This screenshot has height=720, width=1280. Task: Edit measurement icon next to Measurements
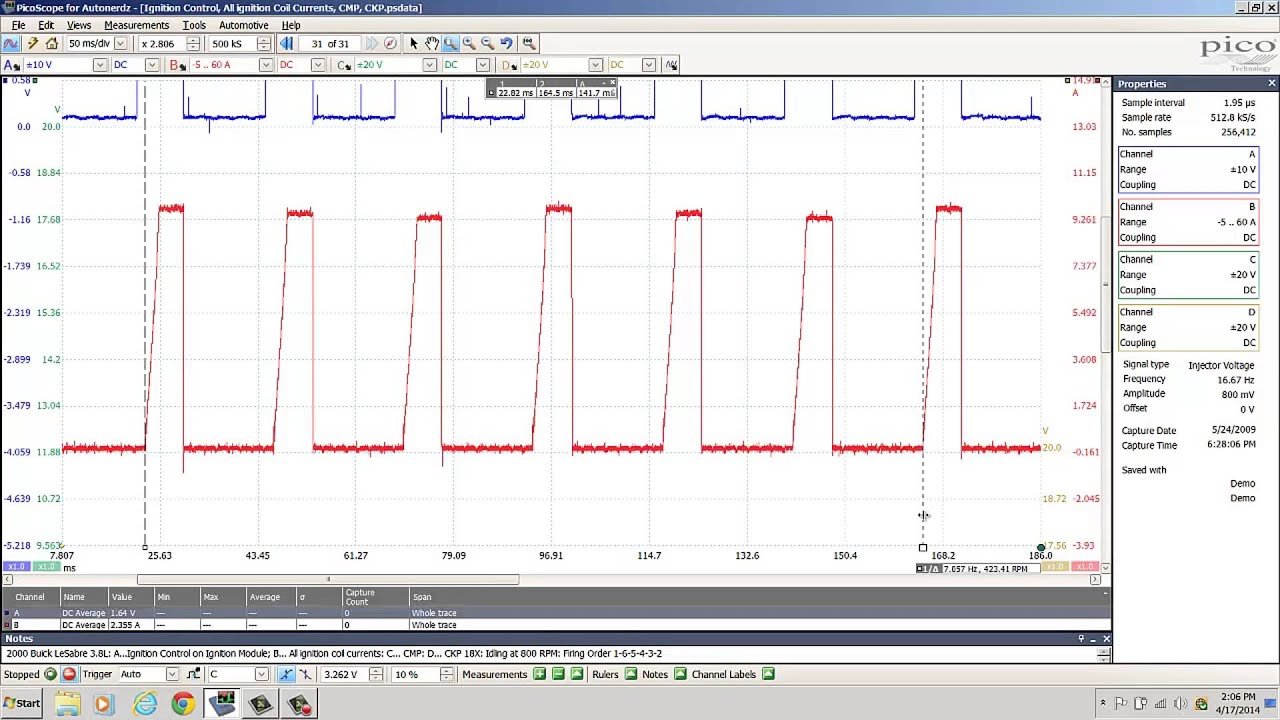pos(577,675)
